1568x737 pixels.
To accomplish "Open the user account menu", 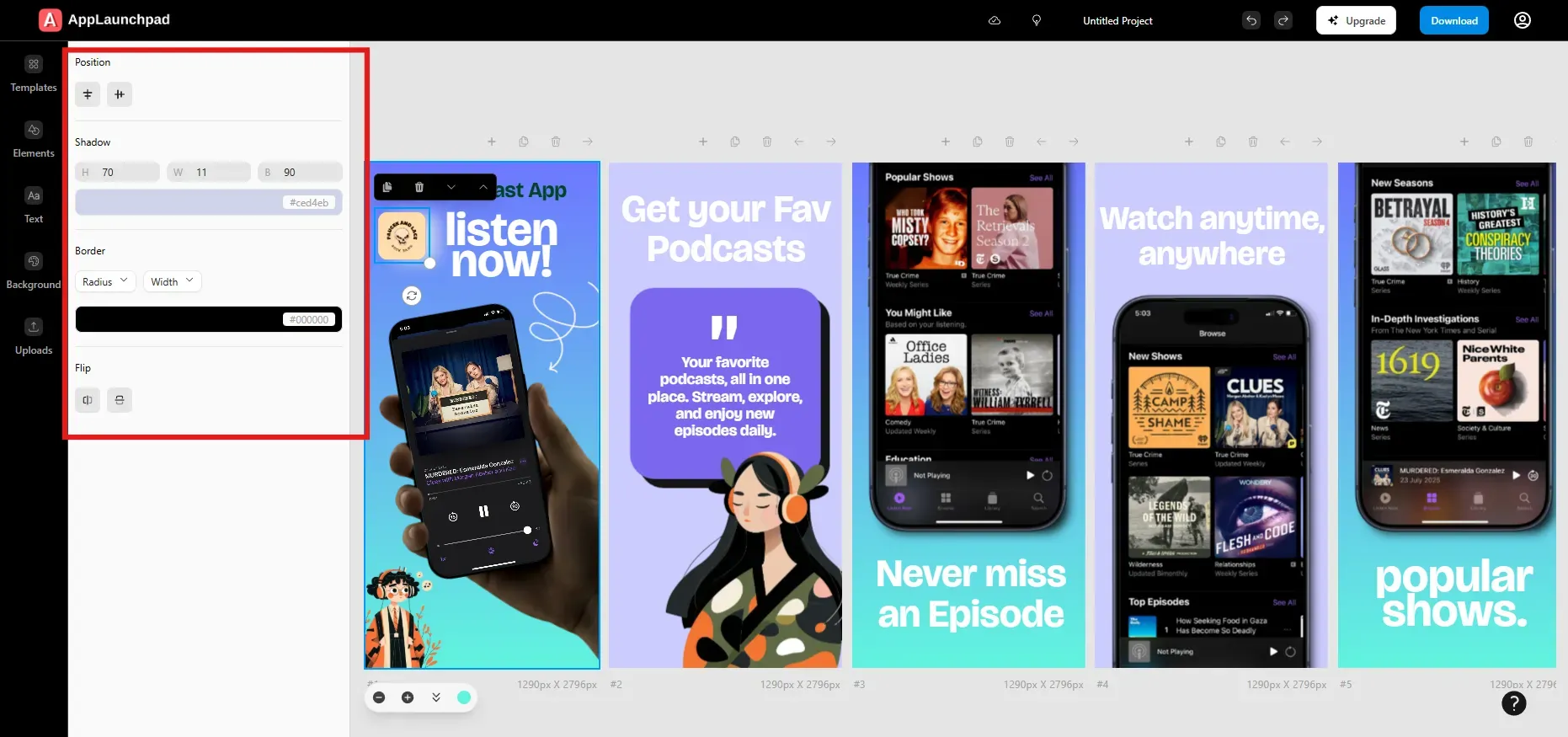I will tap(1523, 20).
